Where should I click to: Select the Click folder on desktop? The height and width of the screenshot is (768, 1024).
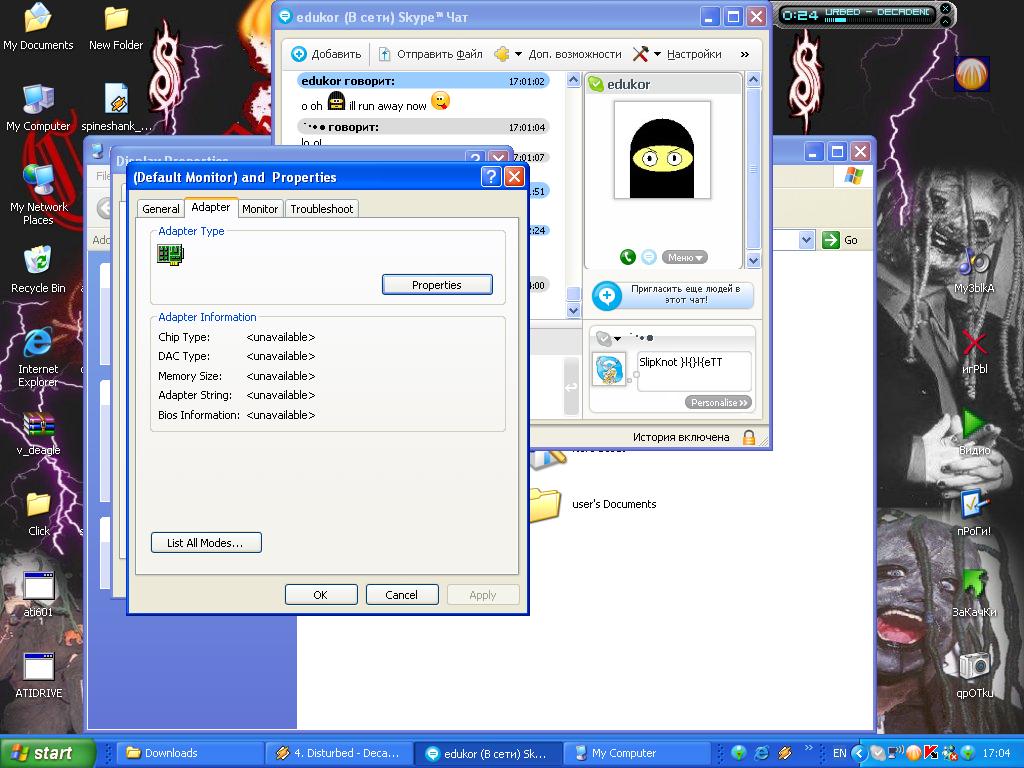point(39,514)
